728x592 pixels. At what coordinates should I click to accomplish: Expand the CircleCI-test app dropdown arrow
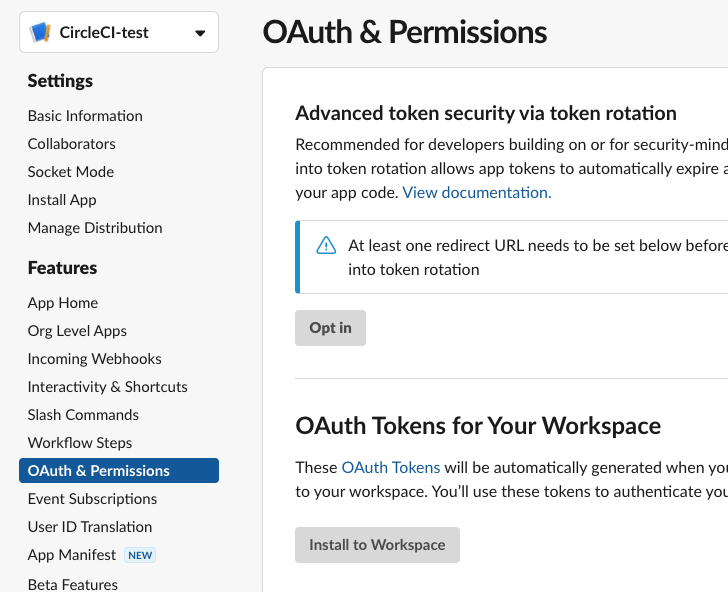pos(200,33)
